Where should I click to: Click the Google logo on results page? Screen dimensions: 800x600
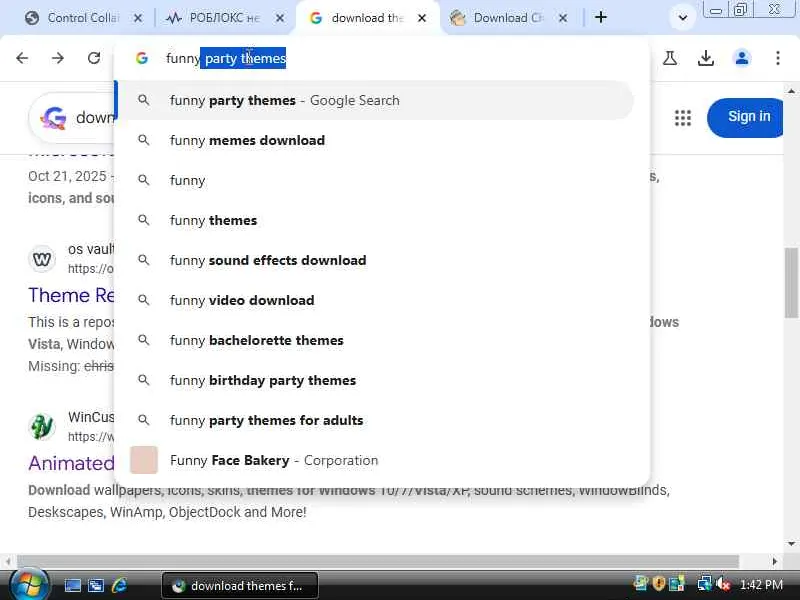tap(54, 118)
